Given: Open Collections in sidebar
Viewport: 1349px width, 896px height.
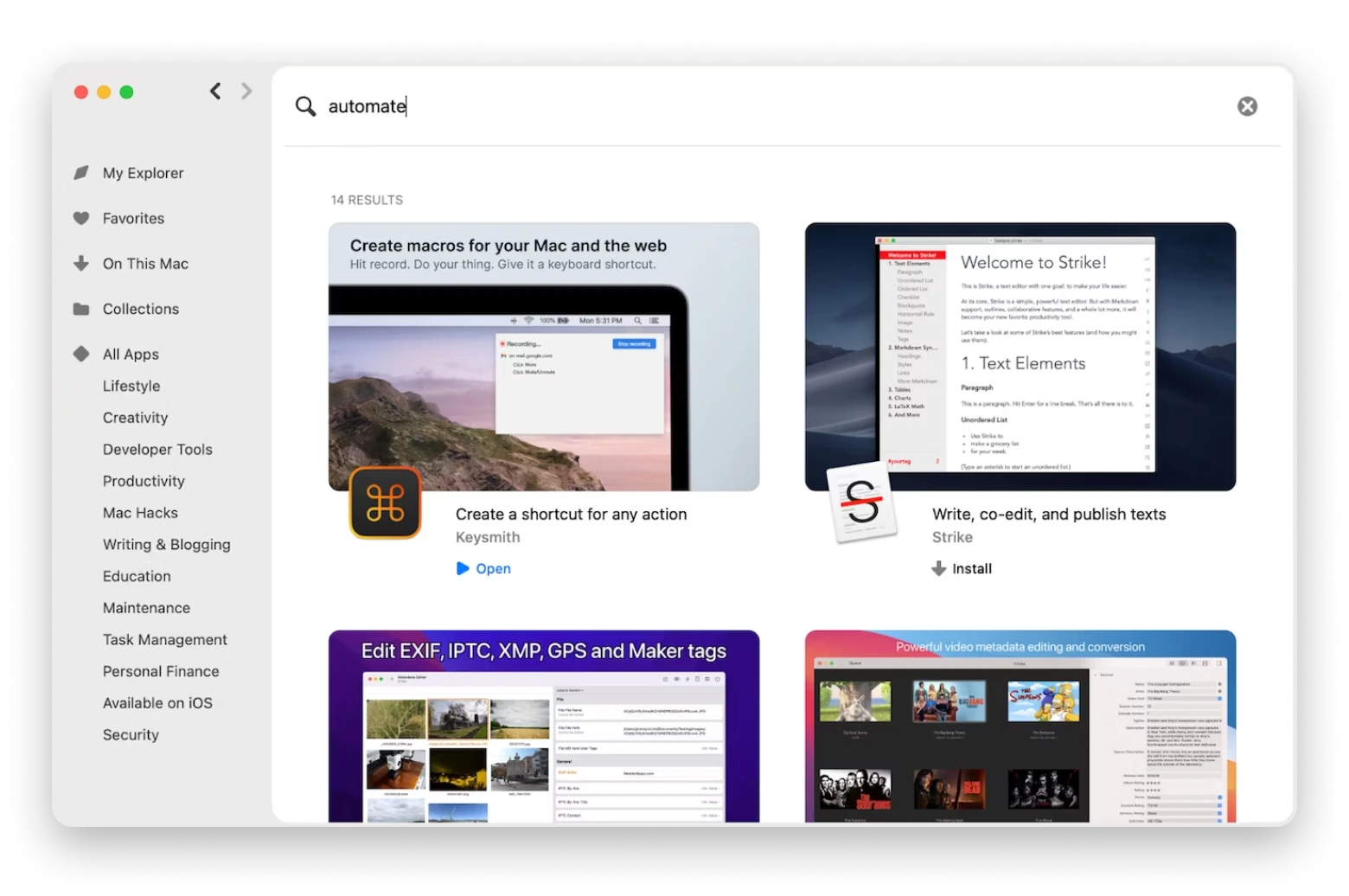Looking at the screenshot, I should point(141,309).
